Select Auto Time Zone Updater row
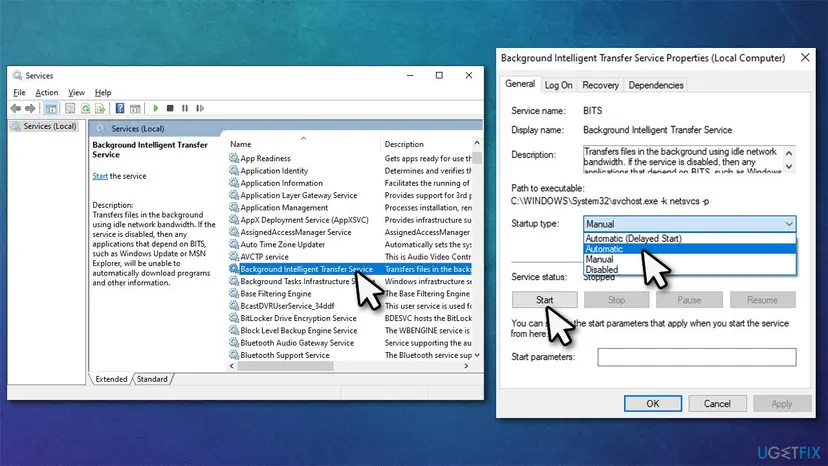Viewport: 828px width, 466px height. [350, 244]
